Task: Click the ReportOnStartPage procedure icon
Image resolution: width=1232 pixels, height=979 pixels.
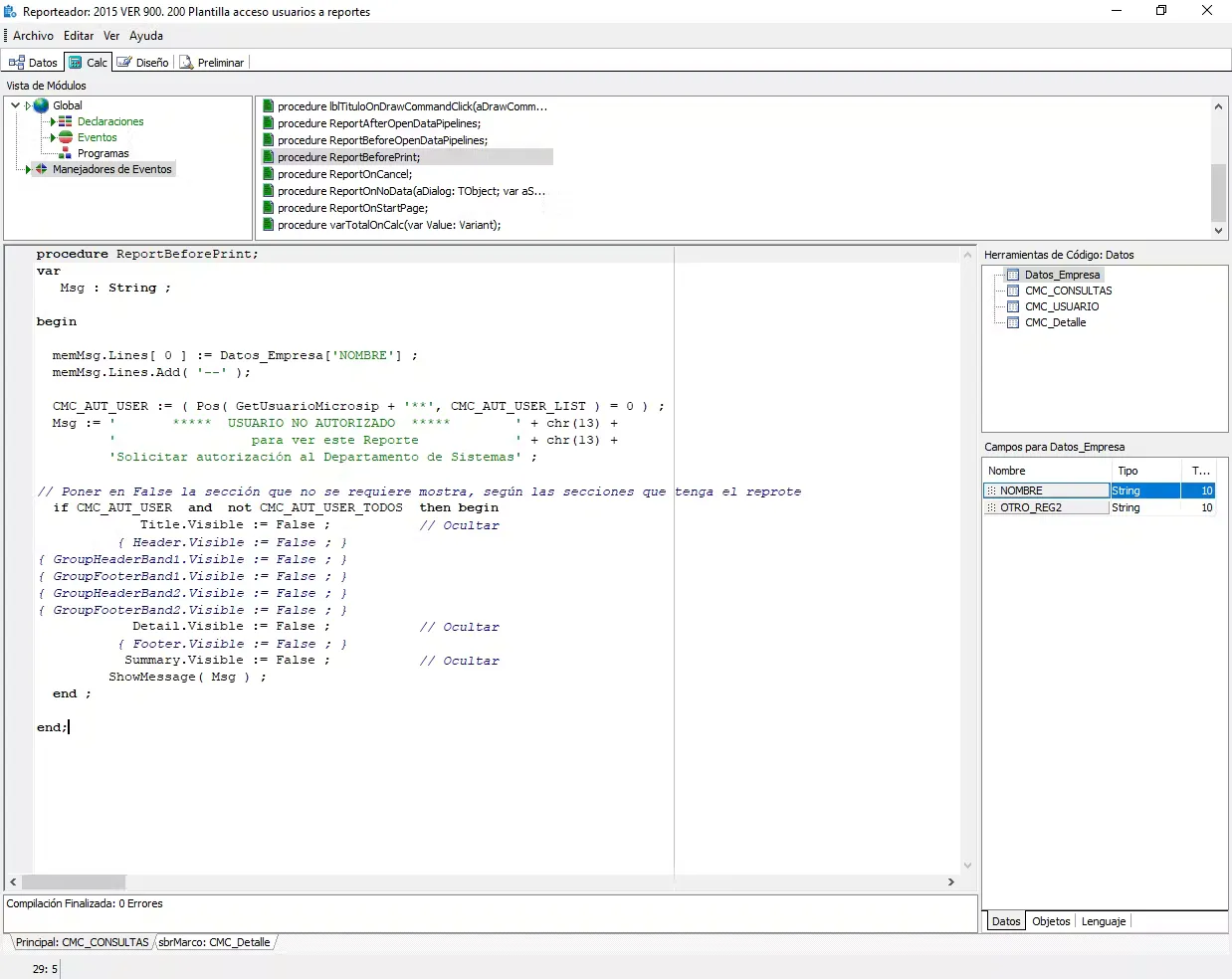Action: (268, 208)
